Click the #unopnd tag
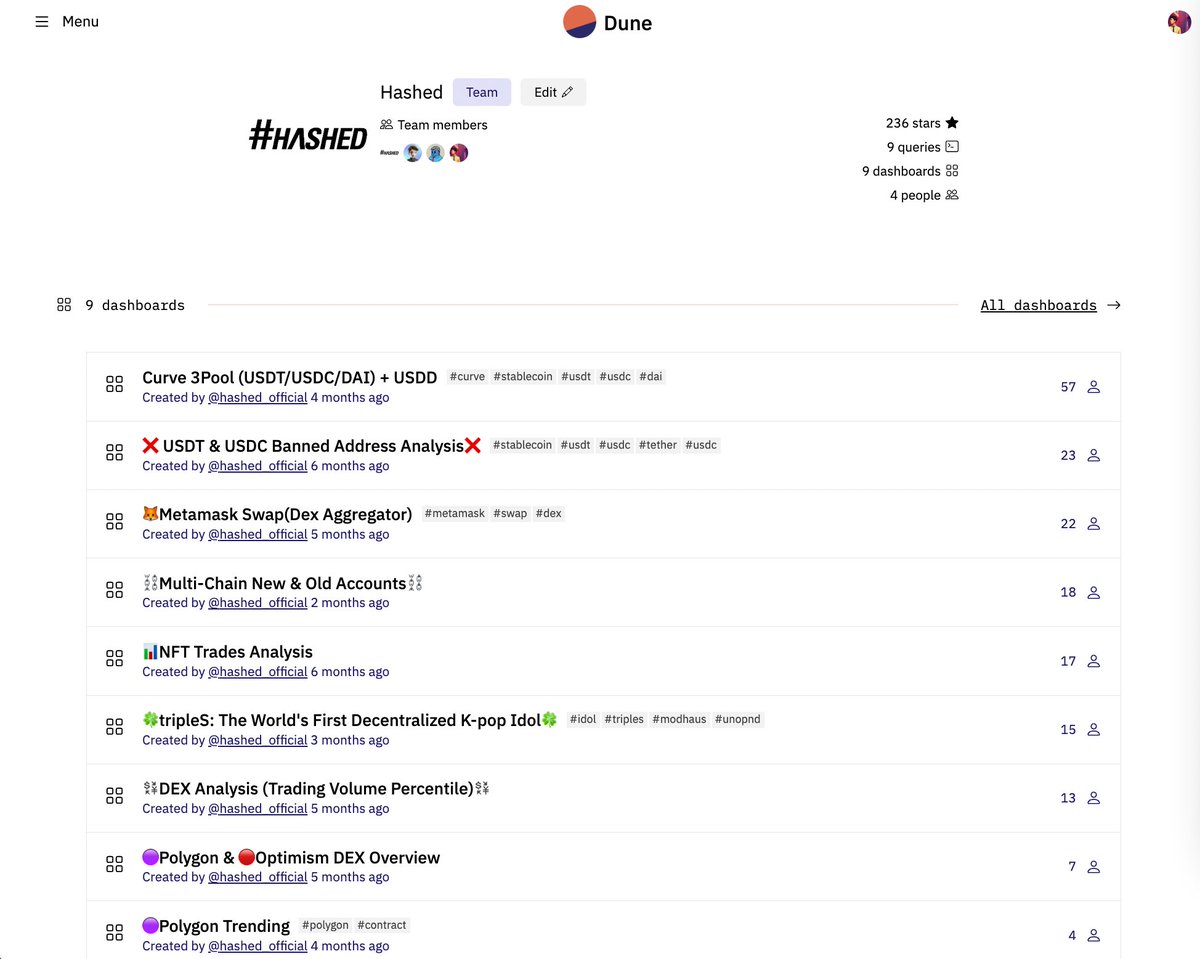The width and height of the screenshot is (1200, 959). (x=738, y=720)
